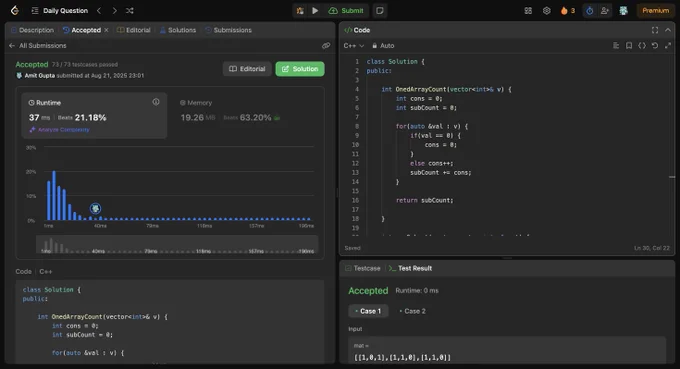Toggle the Auto lock setting
This screenshot has width=680, height=369.
[x=383, y=46]
